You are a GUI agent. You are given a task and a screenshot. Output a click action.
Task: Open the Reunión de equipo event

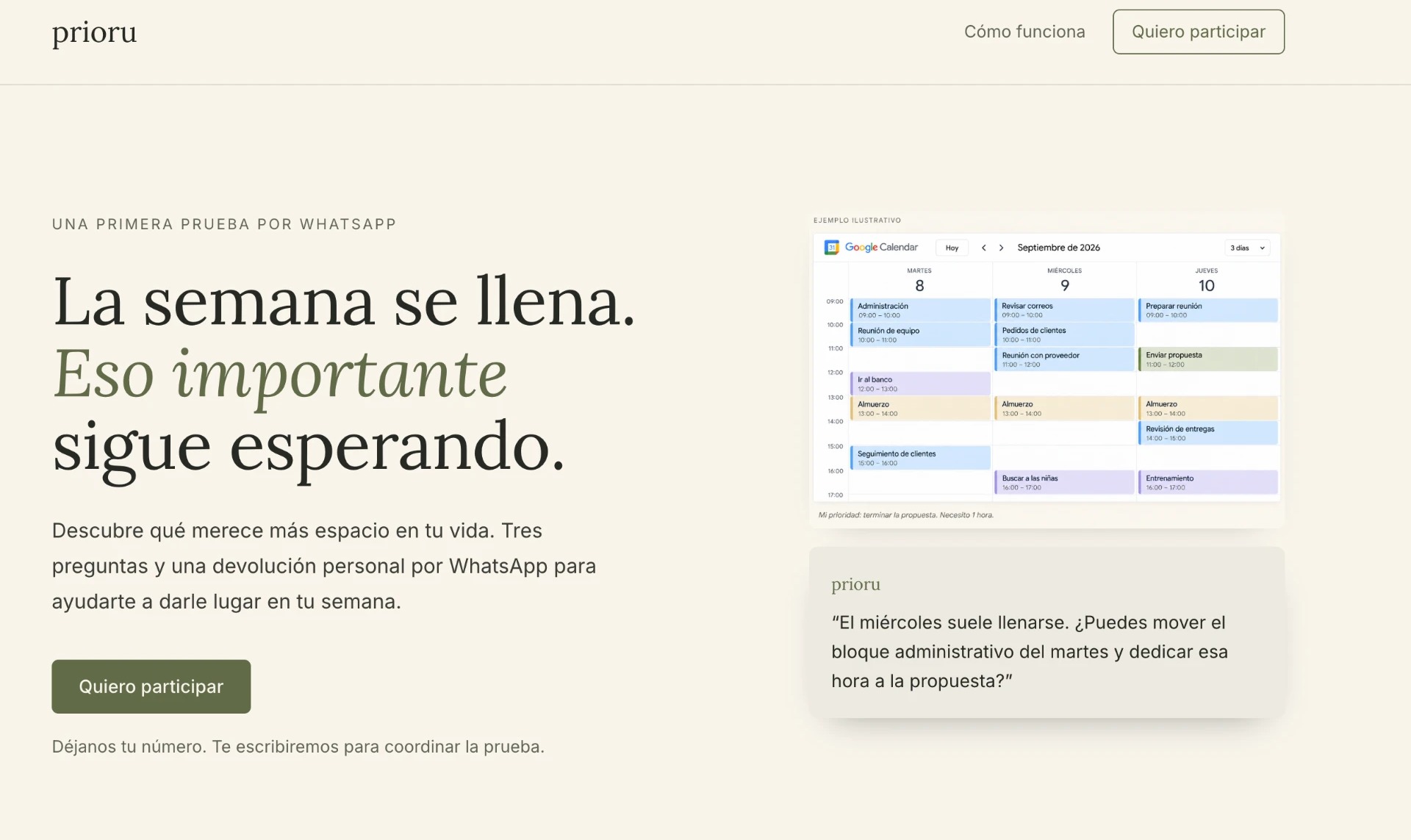point(920,334)
